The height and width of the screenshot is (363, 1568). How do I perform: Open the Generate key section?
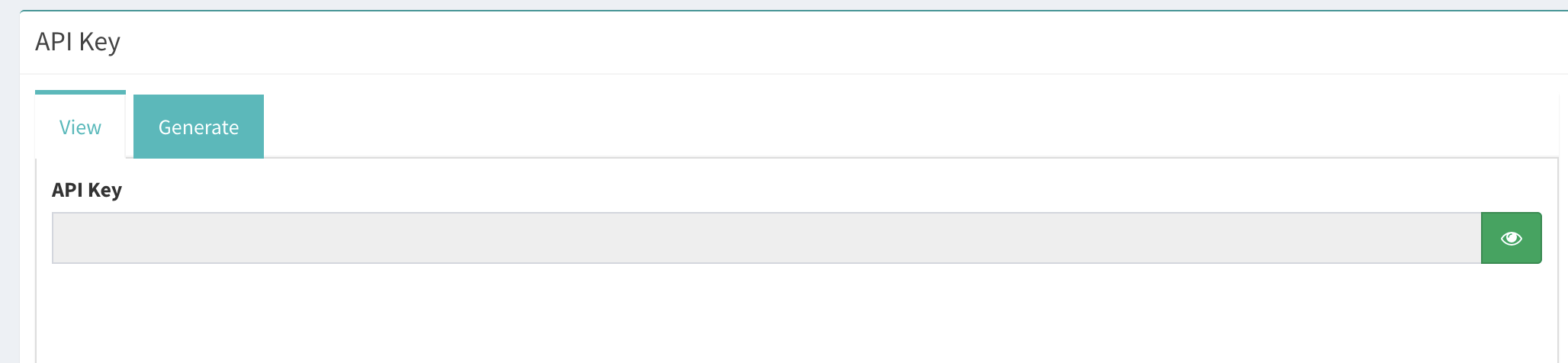198,127
